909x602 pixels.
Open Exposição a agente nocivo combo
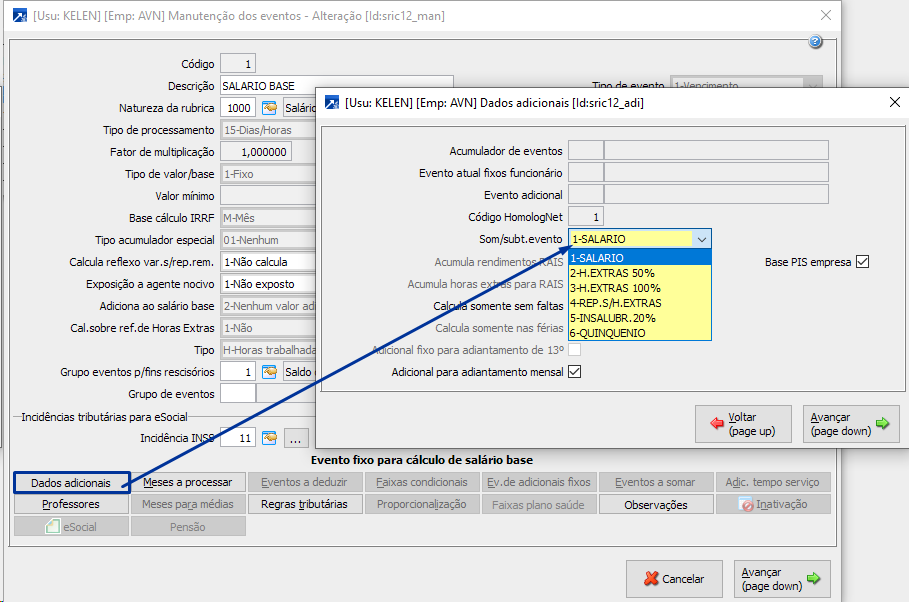click(268, 284)
